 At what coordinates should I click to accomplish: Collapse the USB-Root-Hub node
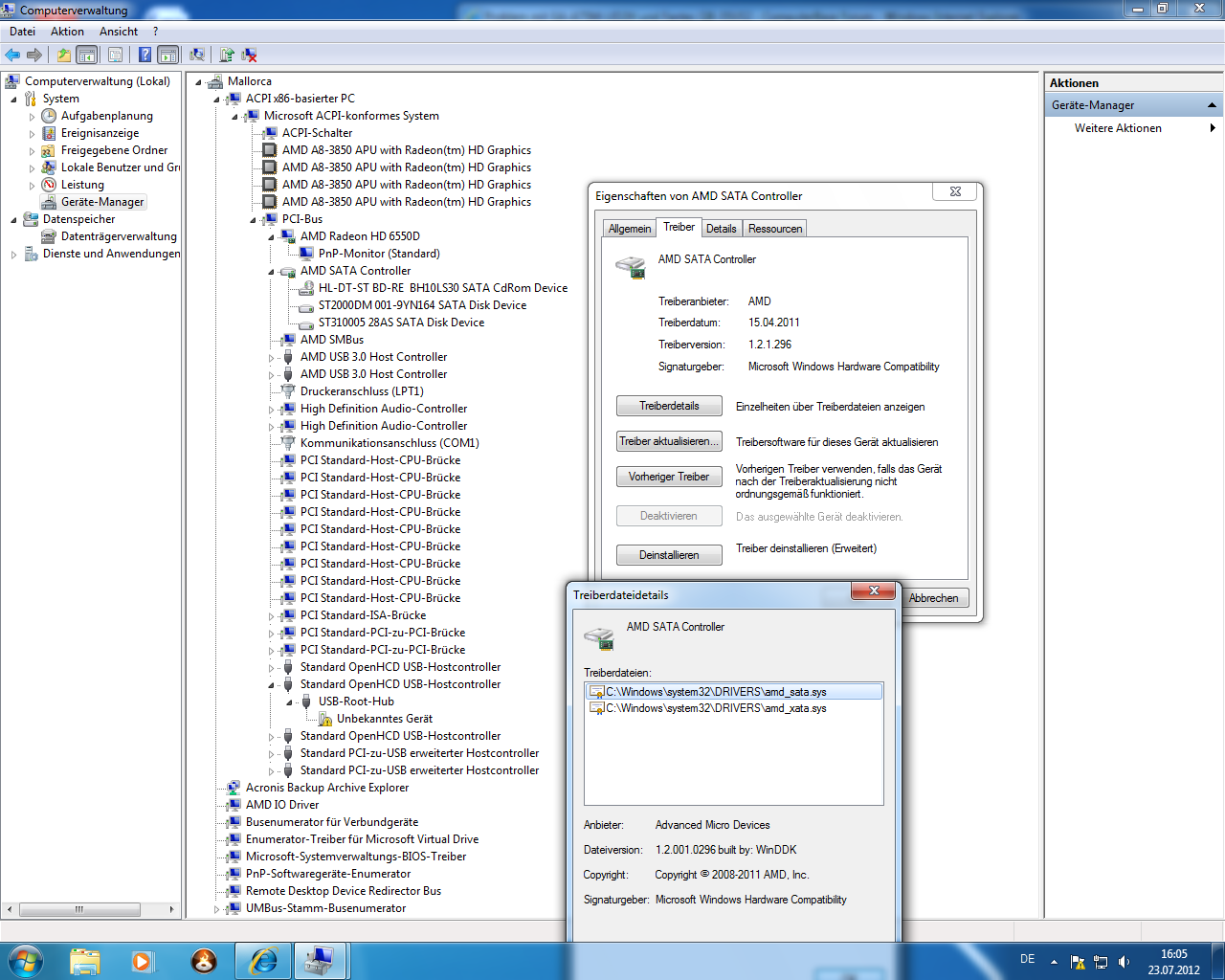[x=289, y=702]
